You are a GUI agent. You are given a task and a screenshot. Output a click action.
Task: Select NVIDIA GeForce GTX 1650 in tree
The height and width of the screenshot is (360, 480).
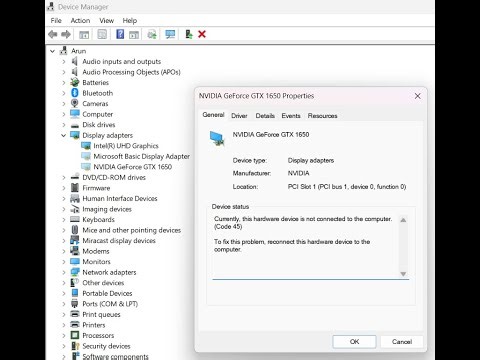[x=132, y=167]
